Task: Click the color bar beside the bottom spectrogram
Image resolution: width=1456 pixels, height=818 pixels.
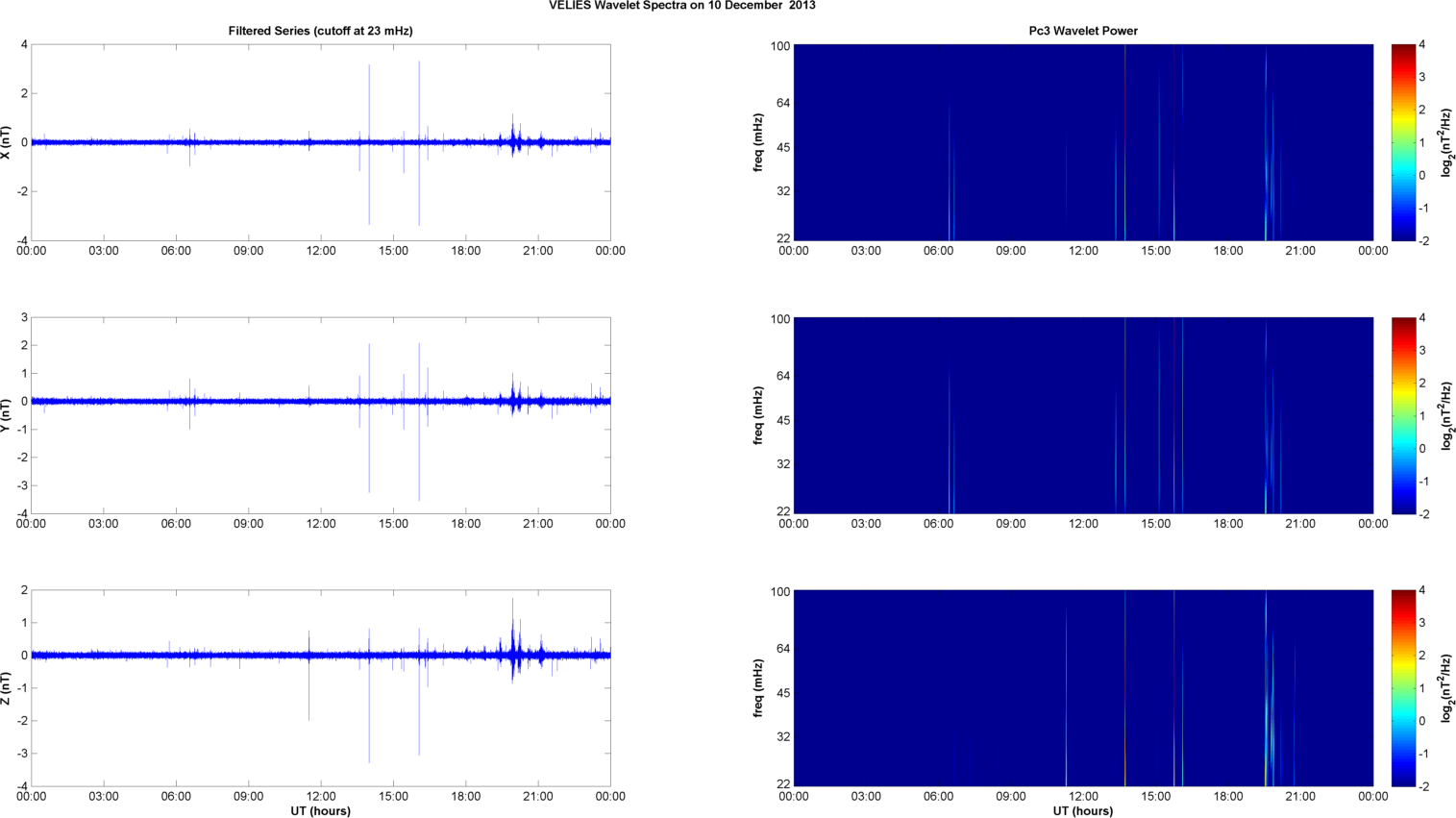Action: click(x=1403, y=688)
